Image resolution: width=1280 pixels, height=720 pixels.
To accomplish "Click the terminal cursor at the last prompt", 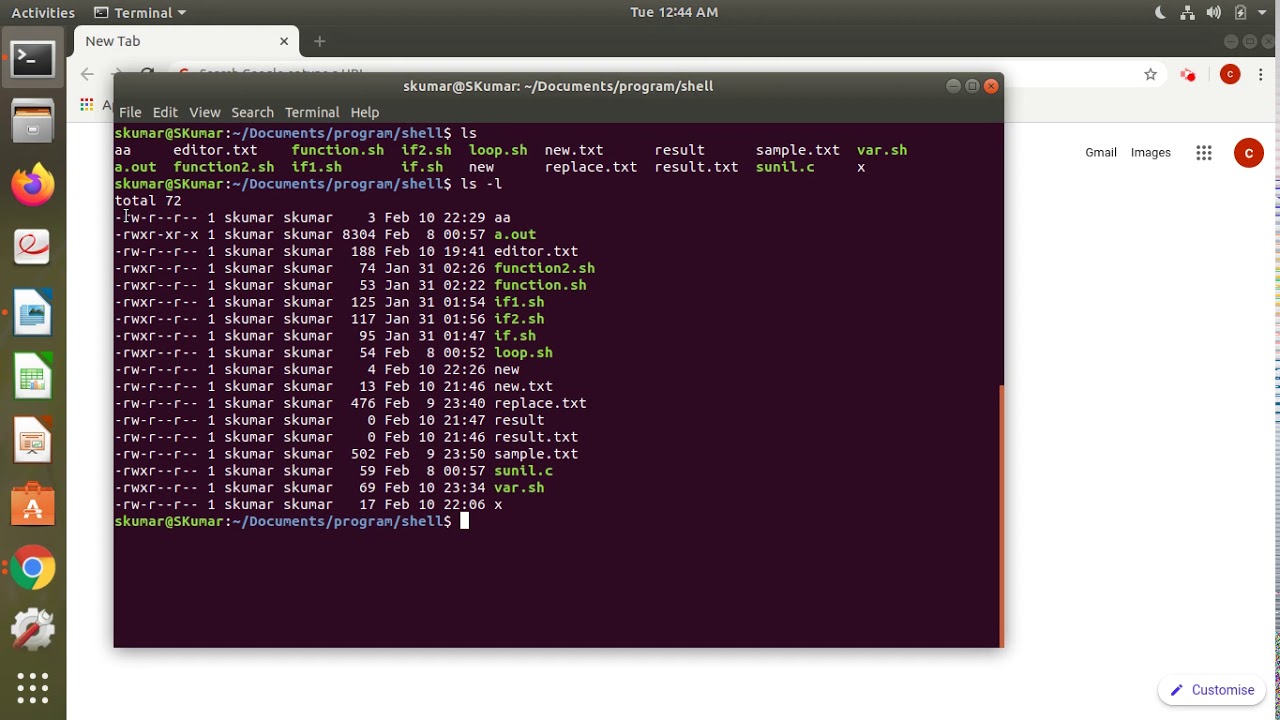I will [464, 522].
